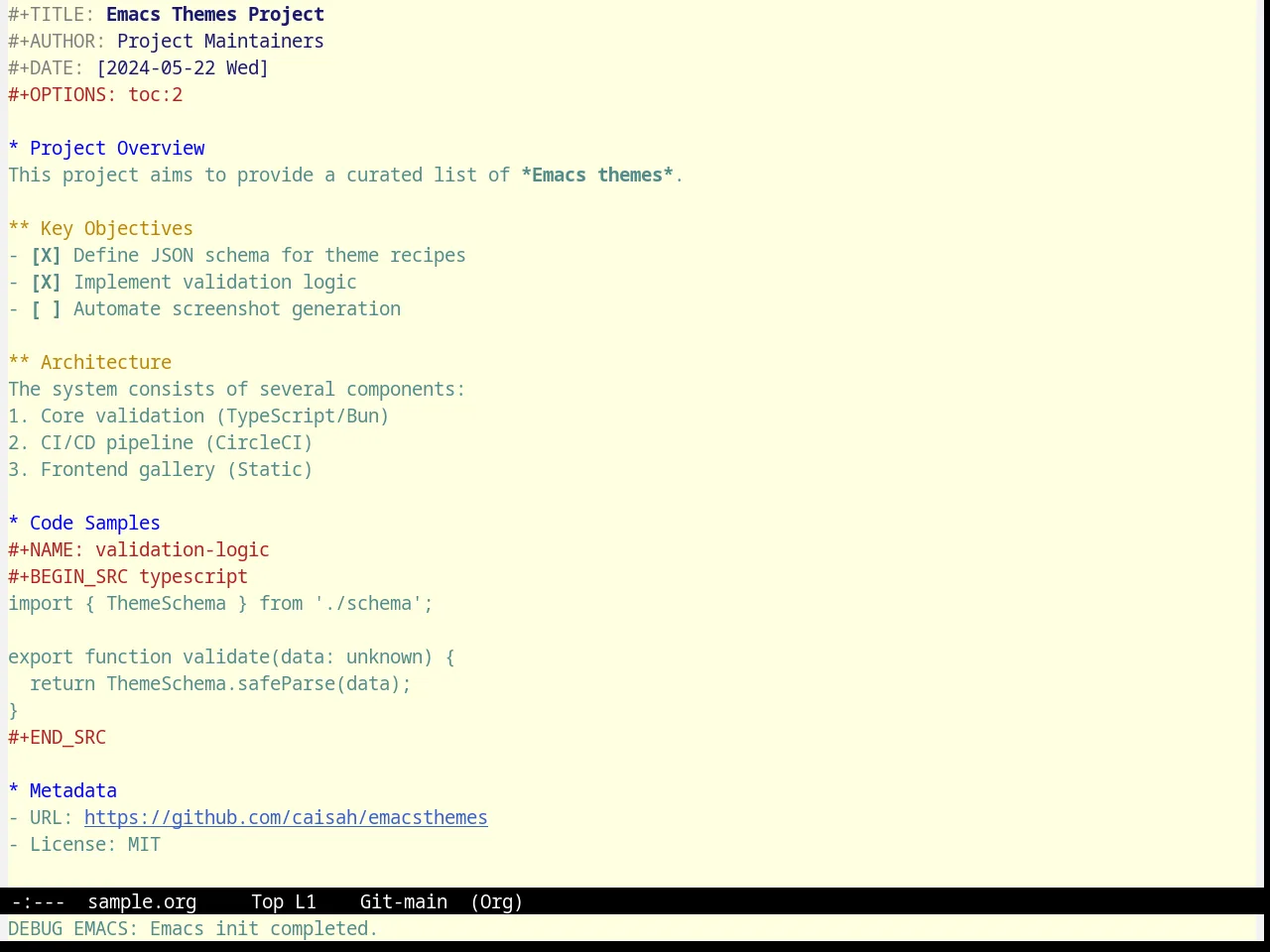Click the Frontend gallery (Static) item
1270x952 pixels.
[161, 469]
